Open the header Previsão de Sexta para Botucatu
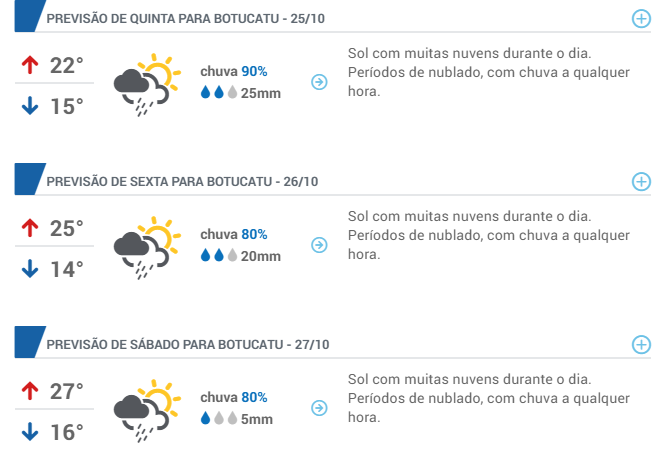The width and height of the screenshot is (670, 473). [182, 182]
